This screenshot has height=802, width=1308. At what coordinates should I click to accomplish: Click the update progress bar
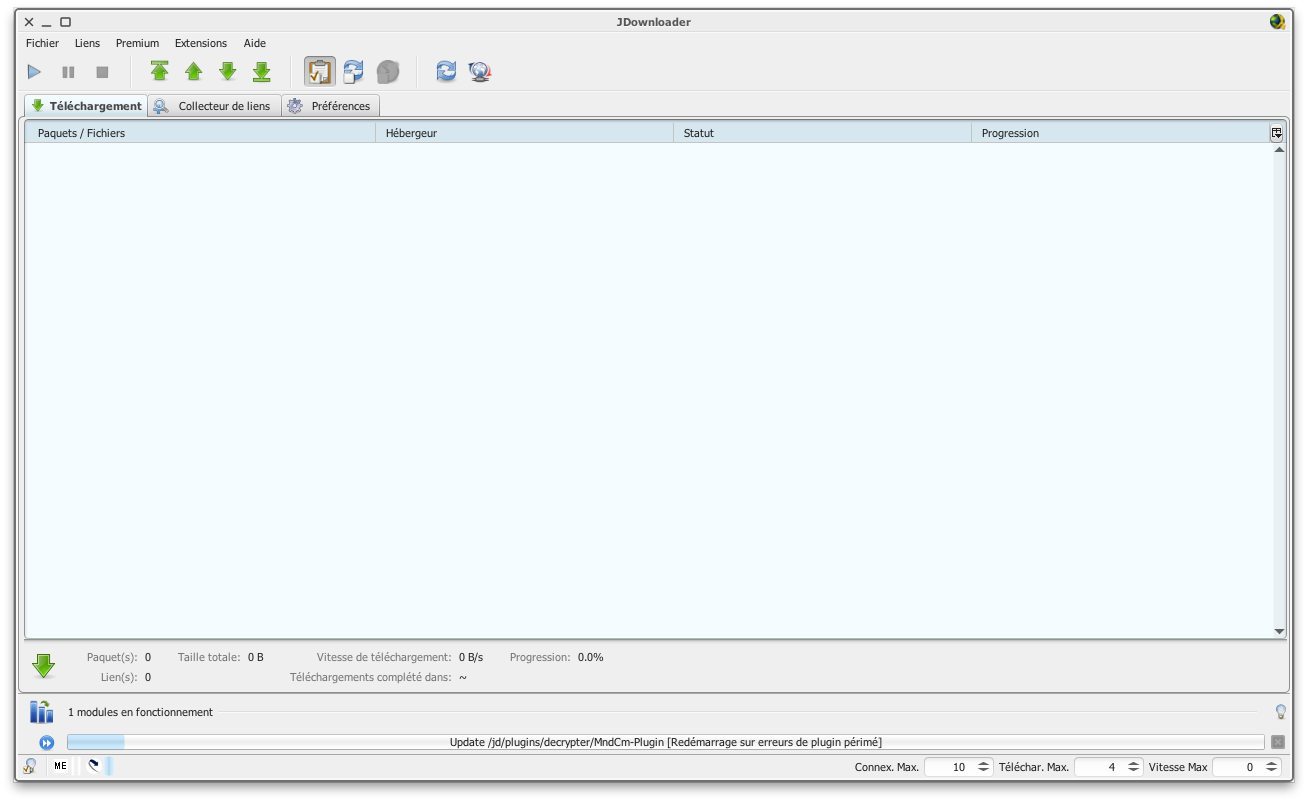(x=666, y=742)
